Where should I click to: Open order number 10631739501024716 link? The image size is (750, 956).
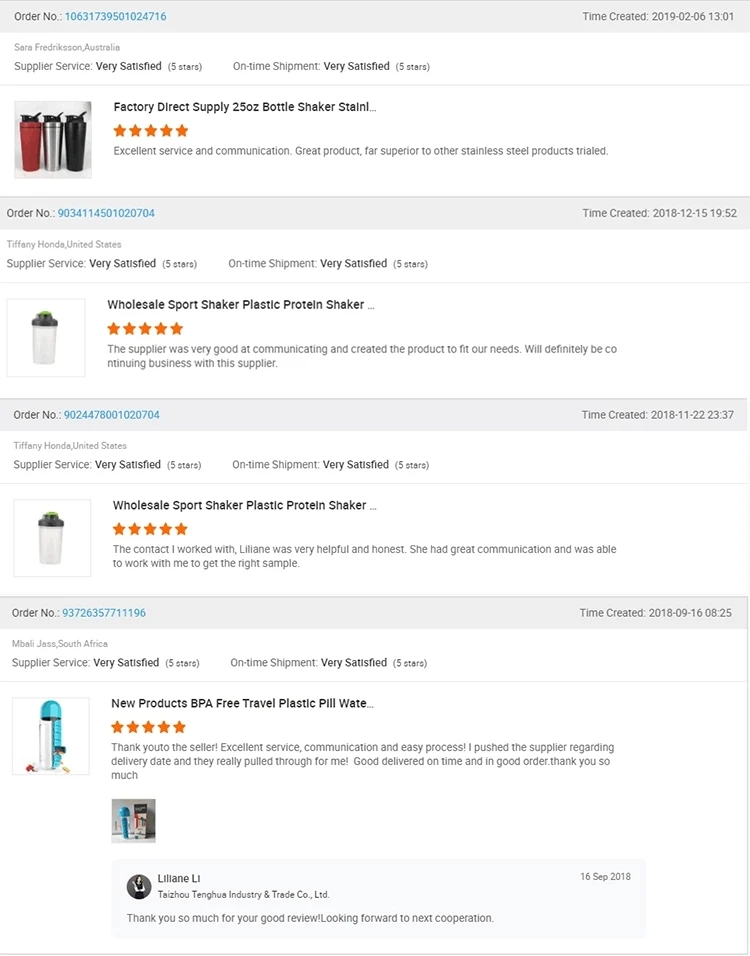click(x=115, y=17)
